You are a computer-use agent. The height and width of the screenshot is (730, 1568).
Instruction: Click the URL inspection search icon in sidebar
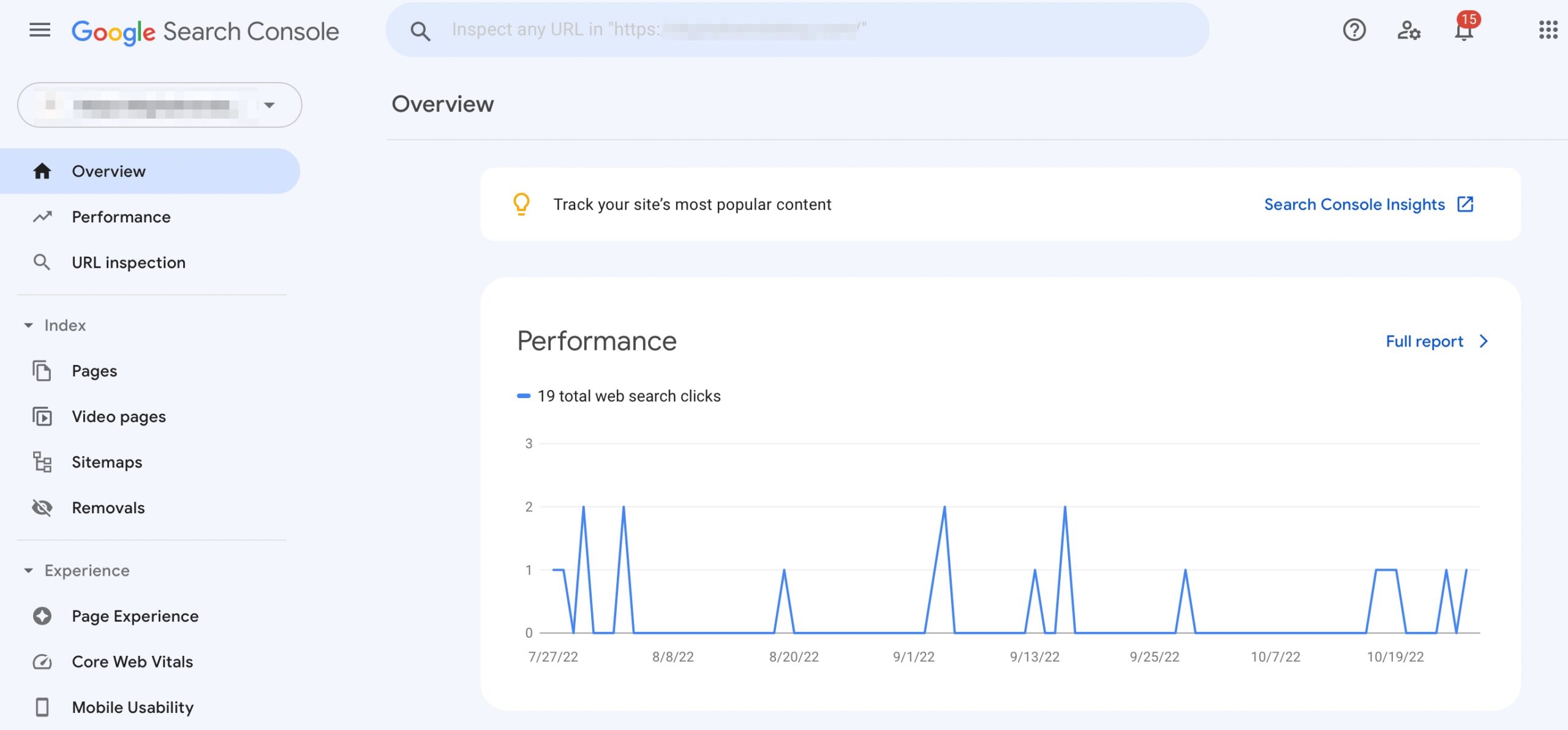(x=41, y=263)
